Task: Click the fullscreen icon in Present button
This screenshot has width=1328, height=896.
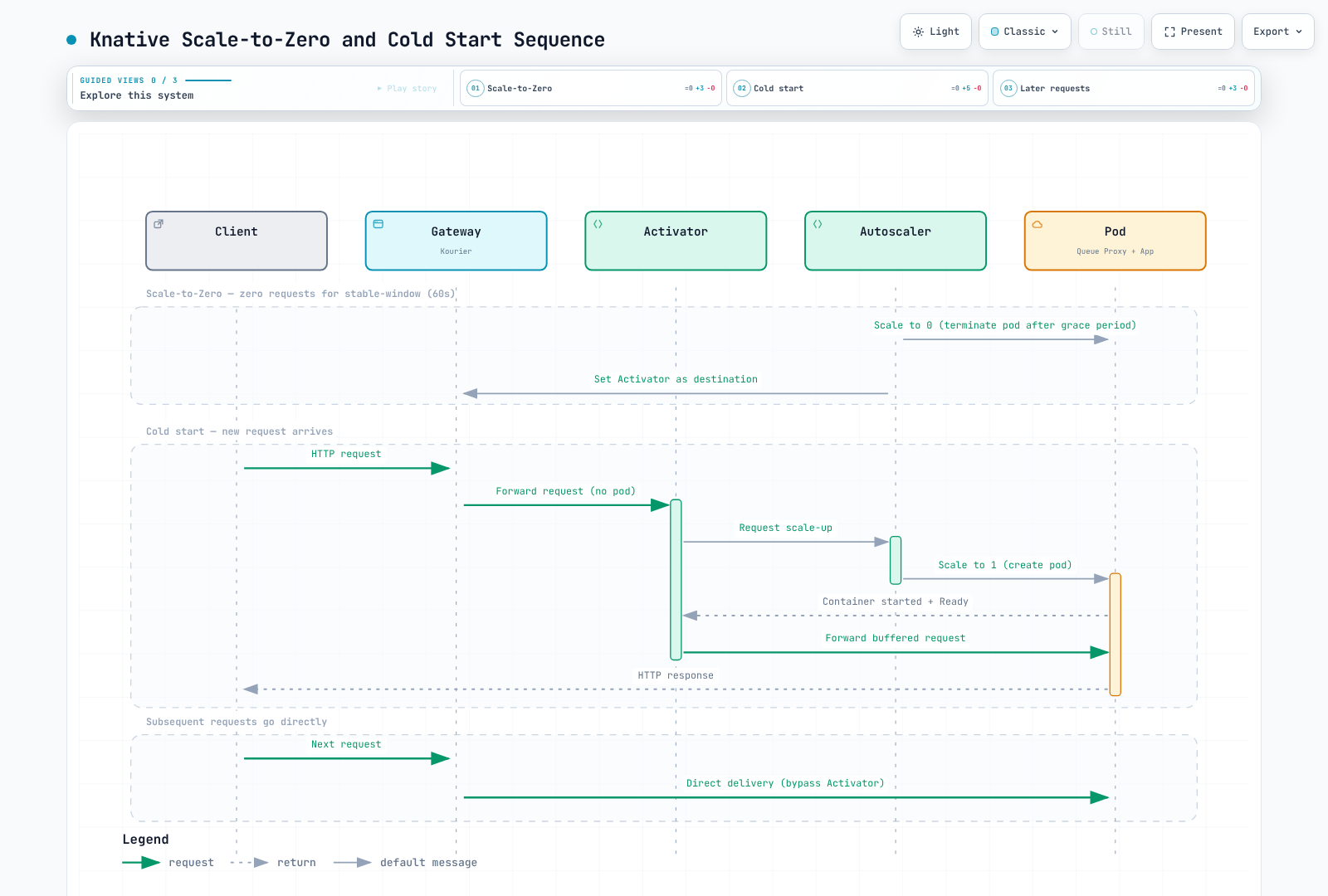Action: click(1169, 32)
